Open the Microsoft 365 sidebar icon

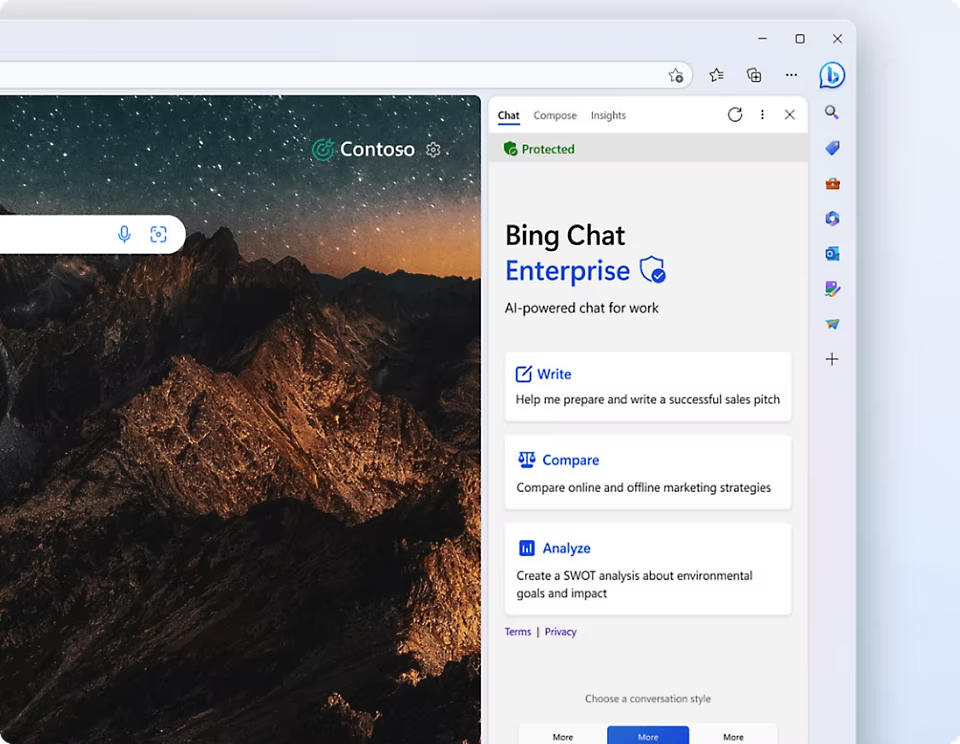pos(832,218)
